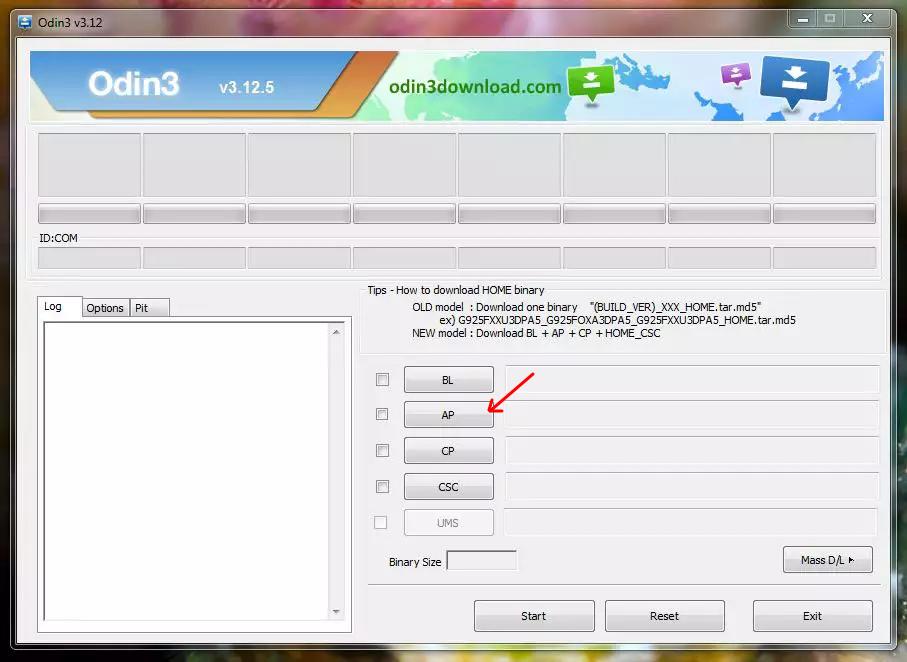Open the AP file browser button

[449, 414]
